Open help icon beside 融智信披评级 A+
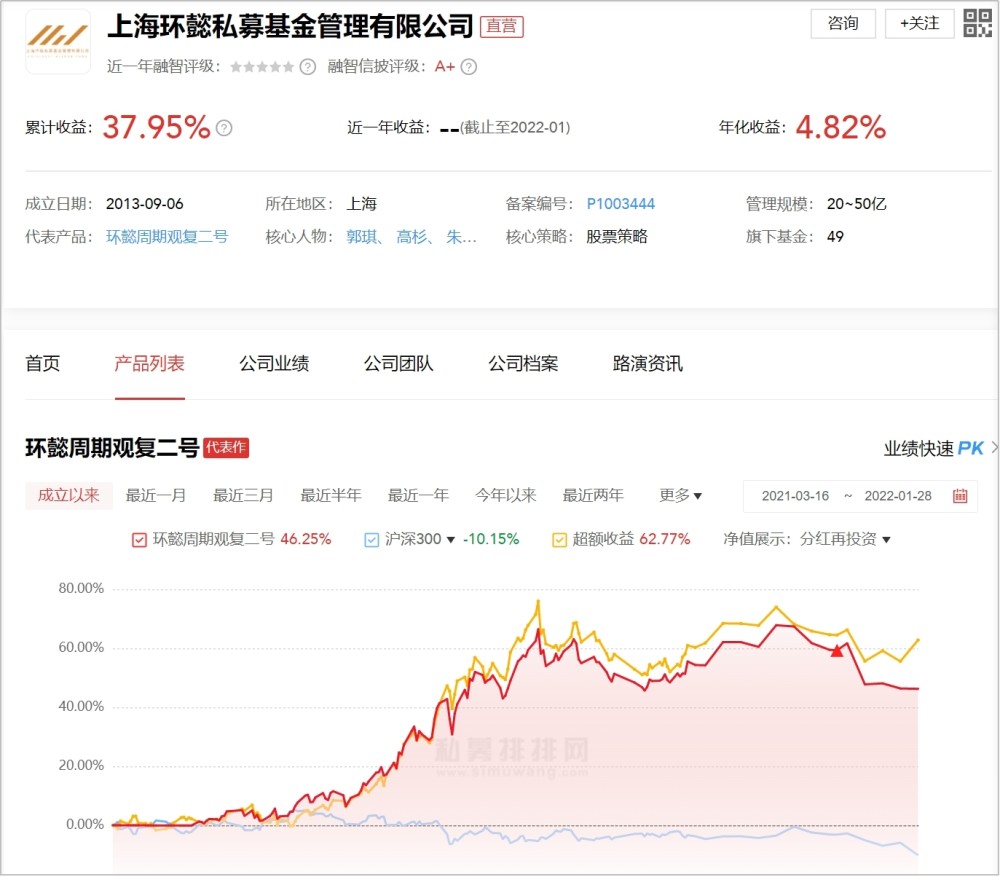Viewport: 1000px width, 877px height. tap(469, 67)
